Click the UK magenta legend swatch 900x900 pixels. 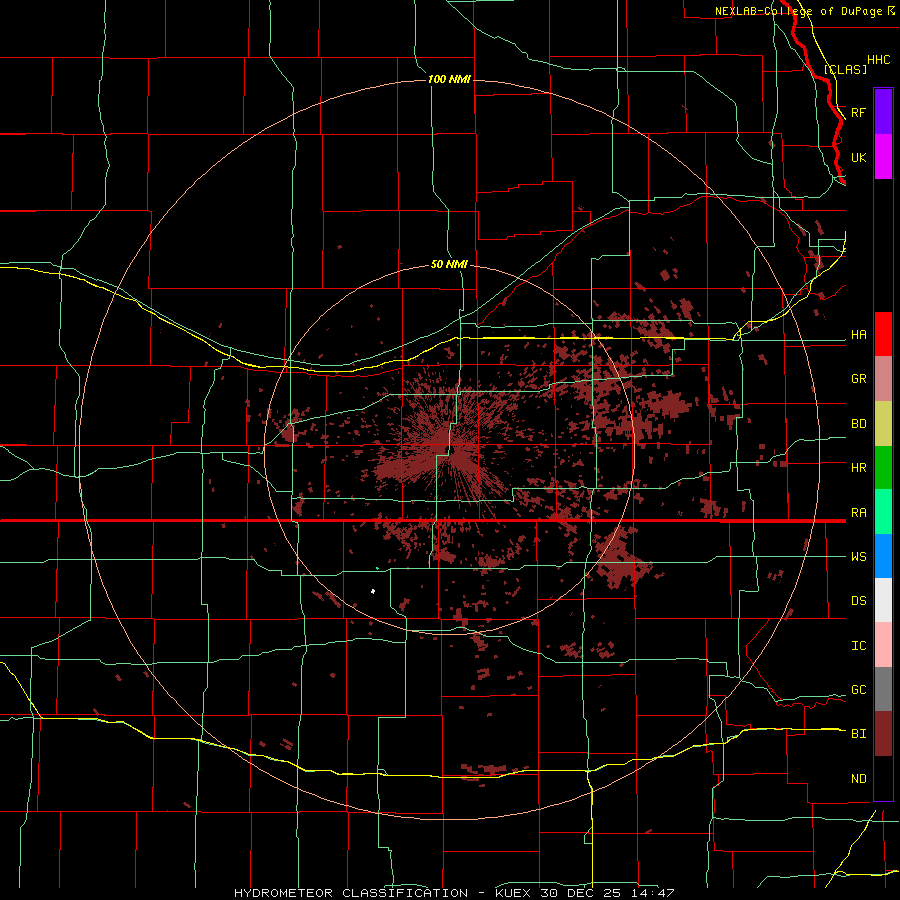click(883, 157)
